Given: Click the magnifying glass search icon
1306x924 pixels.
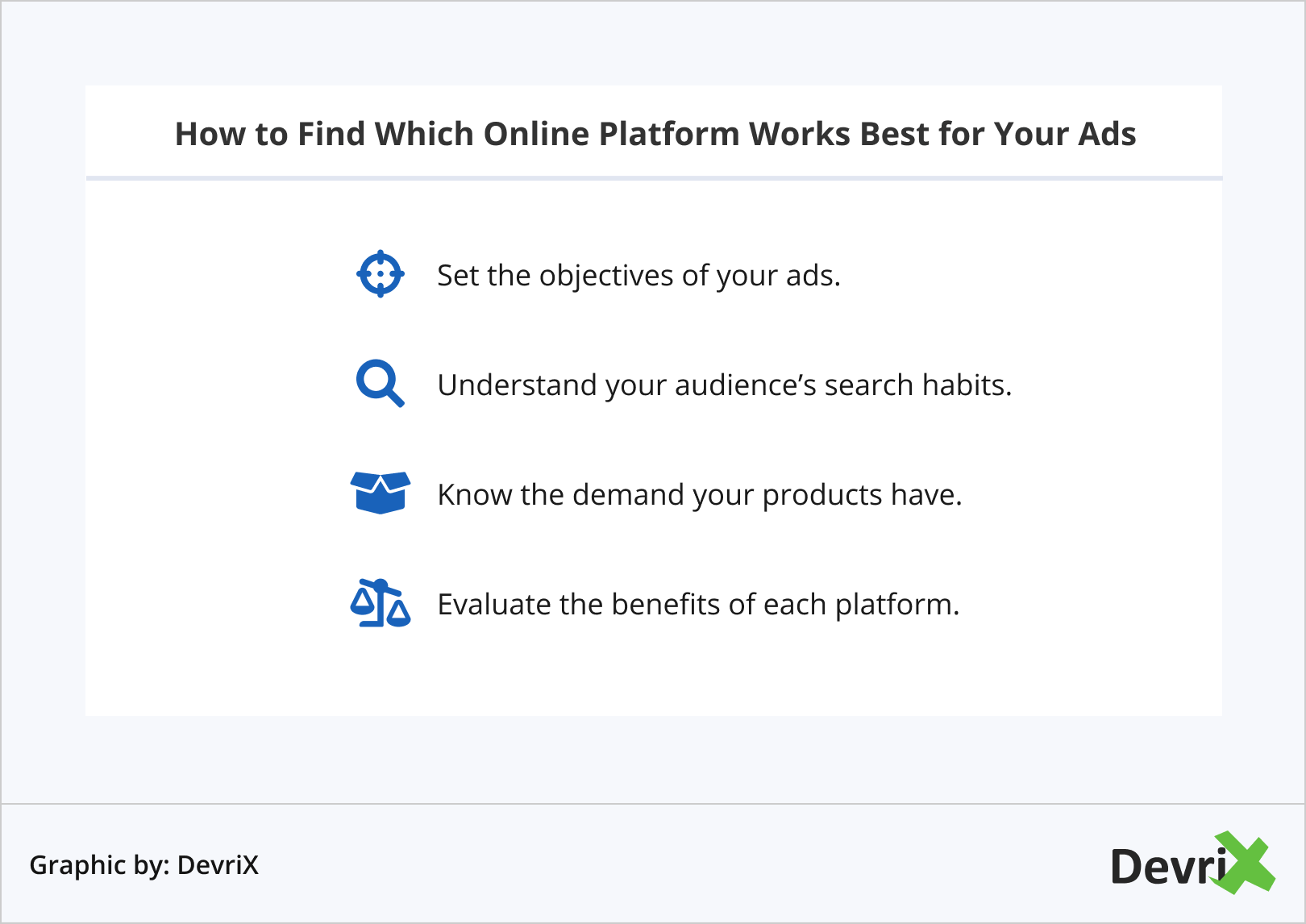Looking at the screenshot, I should tap(380, 384).
